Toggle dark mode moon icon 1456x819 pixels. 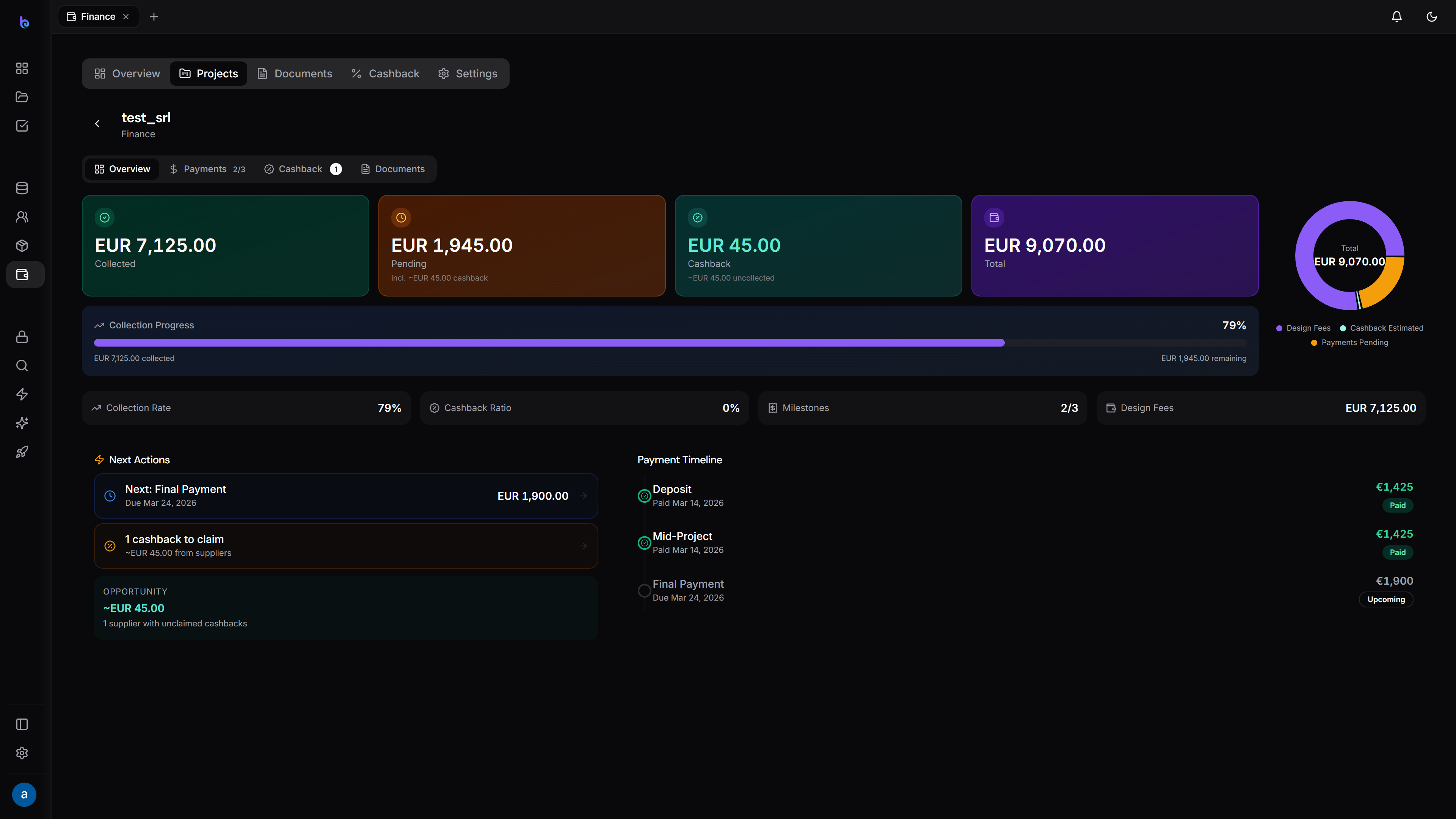pyautogui.click(x=1432, y=17)
